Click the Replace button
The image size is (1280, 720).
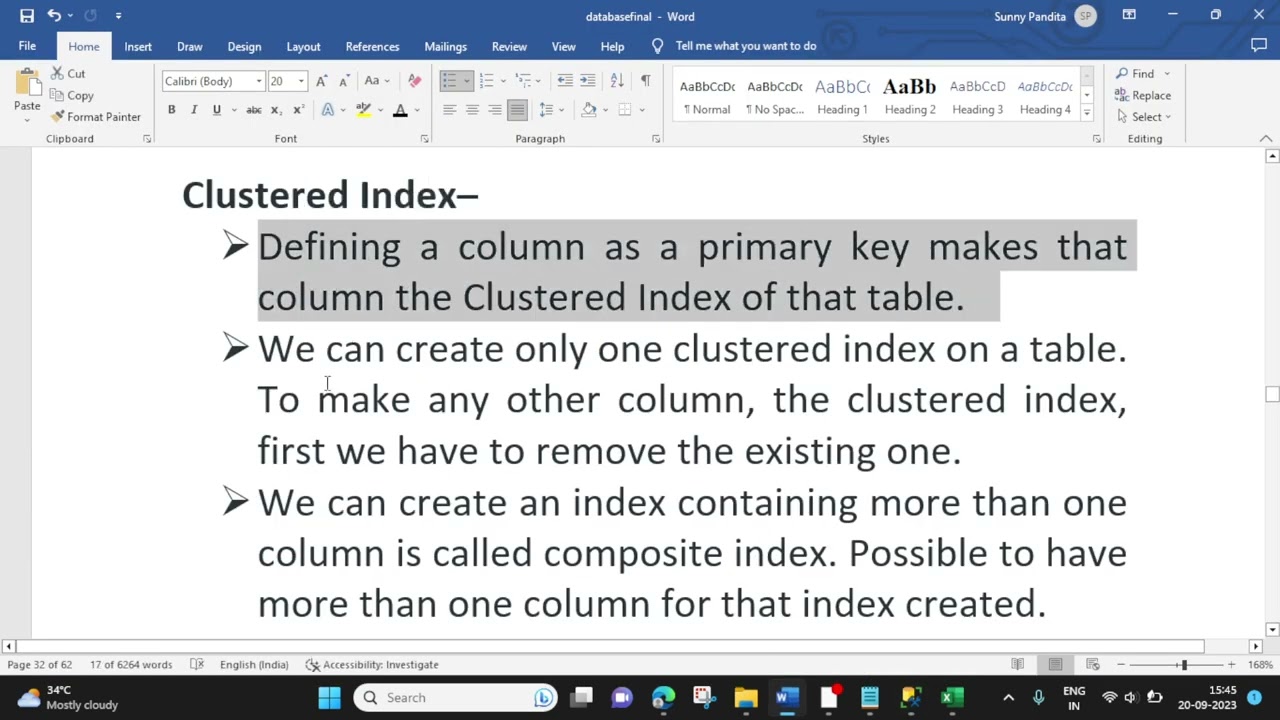click(x=1144, y=96)
